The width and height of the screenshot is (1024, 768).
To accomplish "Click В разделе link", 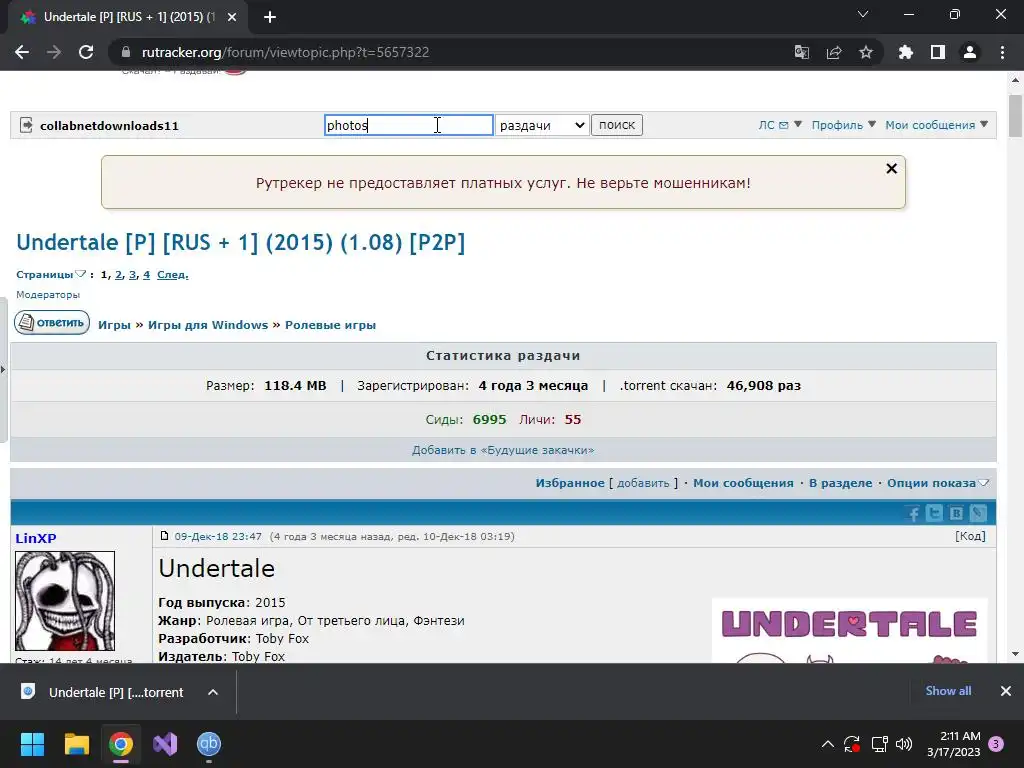I will [840, 483].
